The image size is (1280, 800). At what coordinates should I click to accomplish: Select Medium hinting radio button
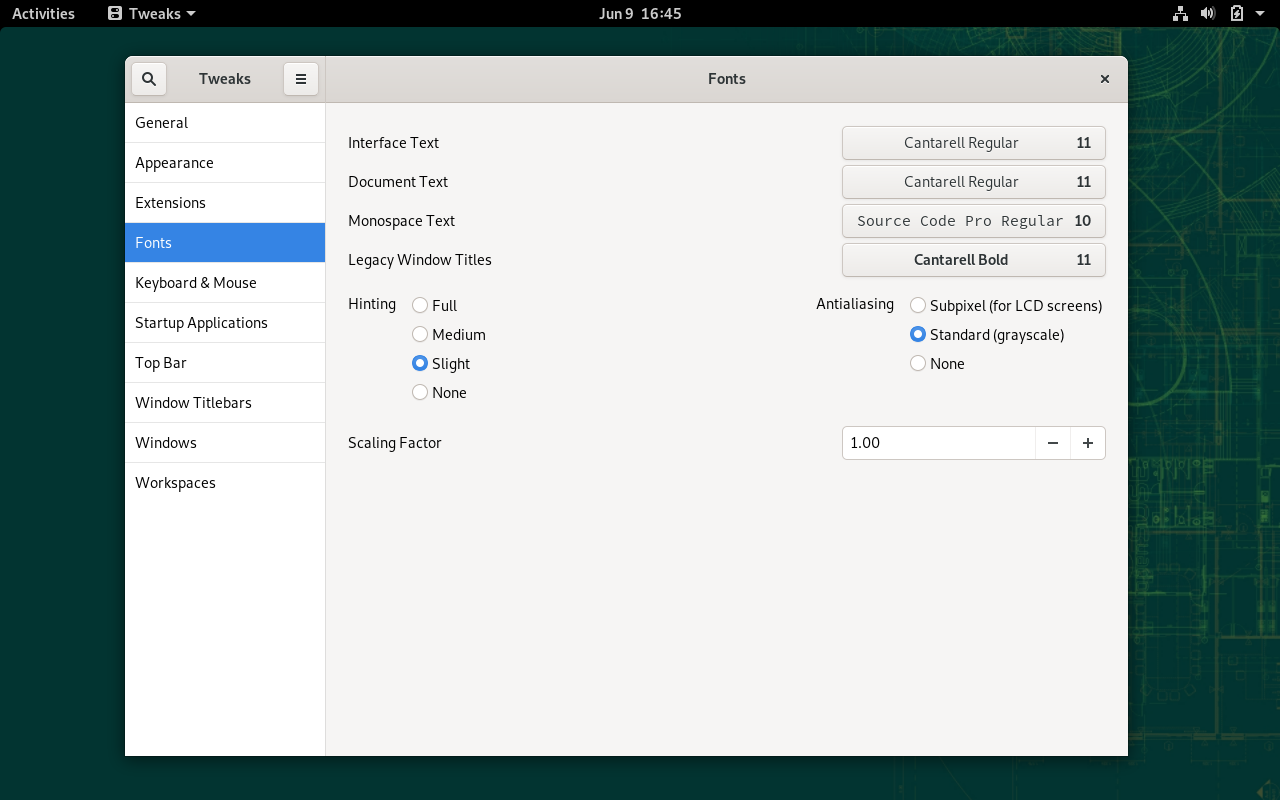(420, 335)
